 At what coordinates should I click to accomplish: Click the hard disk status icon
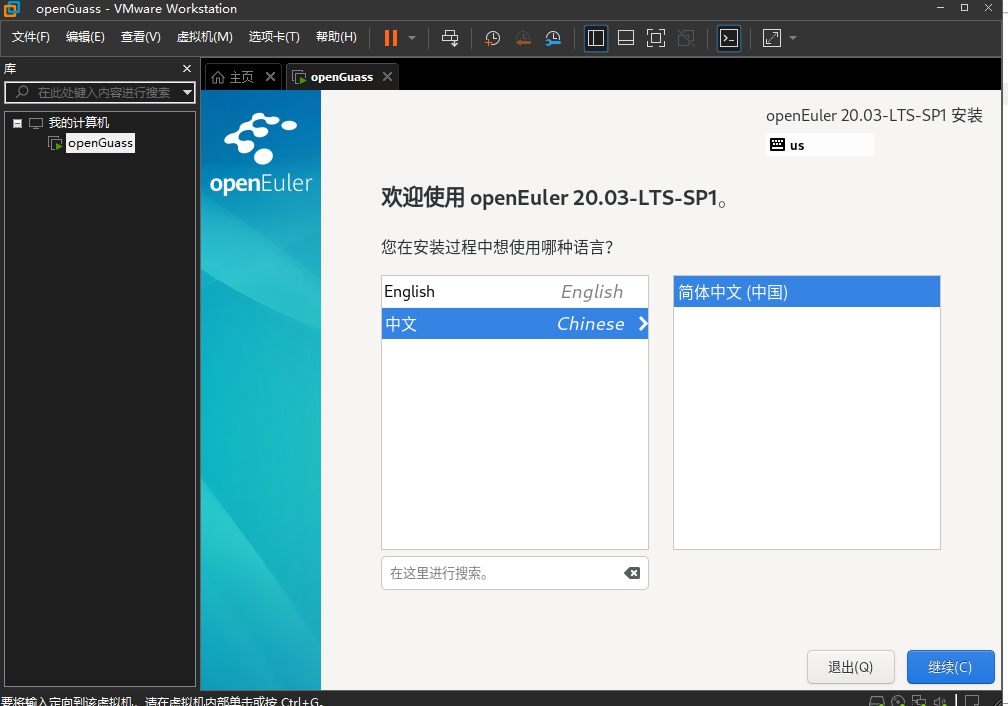click(x=877, y=701)
